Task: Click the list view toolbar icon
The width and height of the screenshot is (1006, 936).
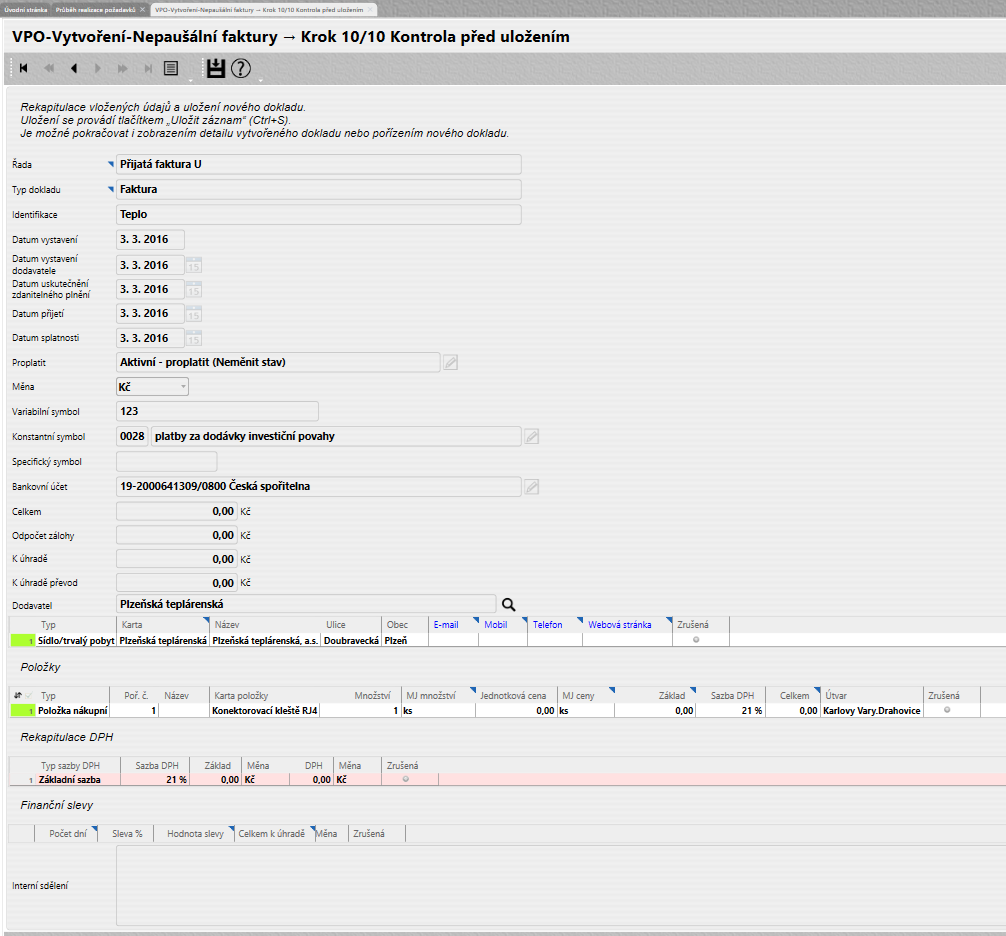Action: pyautogui.click(x=171, y=69)
